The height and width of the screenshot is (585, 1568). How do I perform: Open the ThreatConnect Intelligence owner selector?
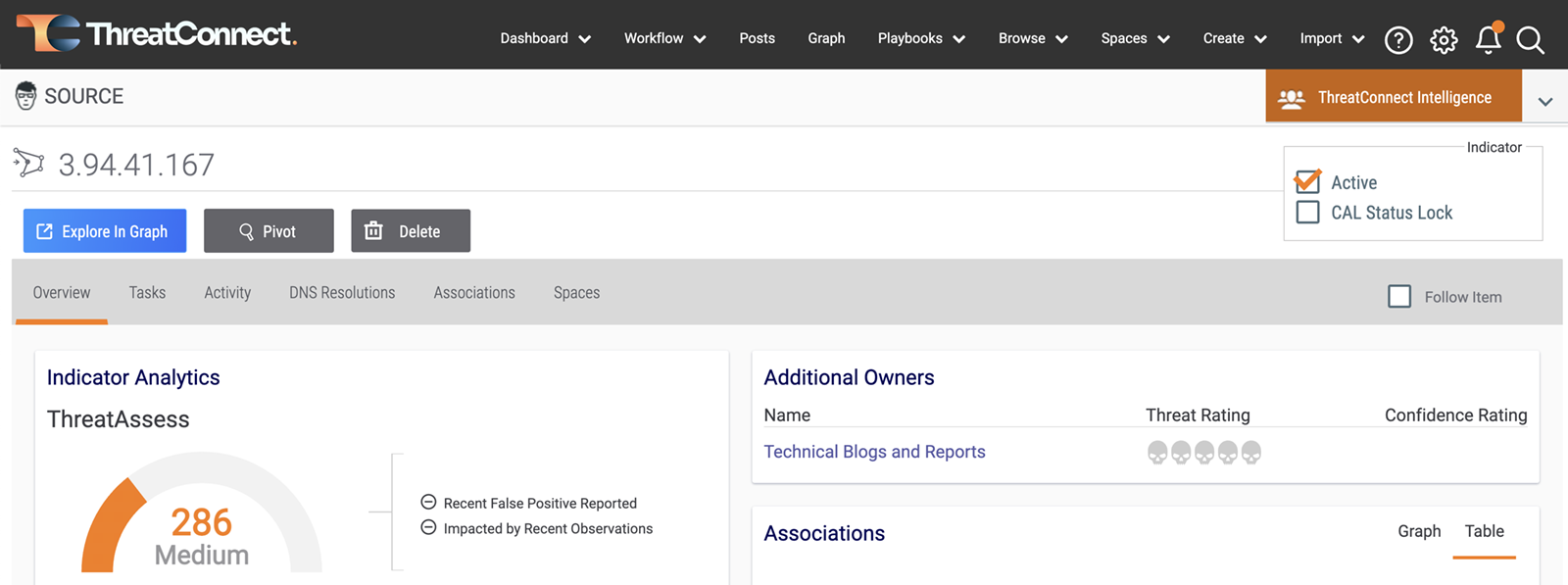click(x=1394, y=96)
